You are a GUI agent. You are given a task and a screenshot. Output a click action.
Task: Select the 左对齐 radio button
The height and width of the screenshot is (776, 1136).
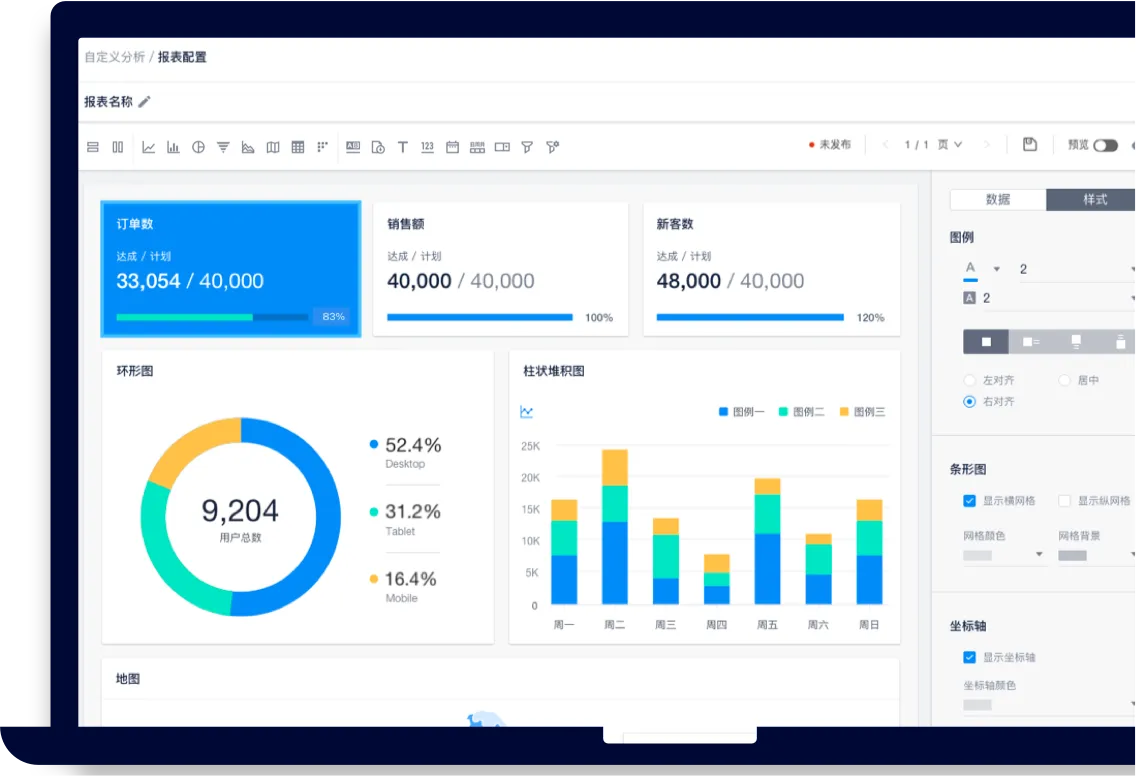click(969, 380)
